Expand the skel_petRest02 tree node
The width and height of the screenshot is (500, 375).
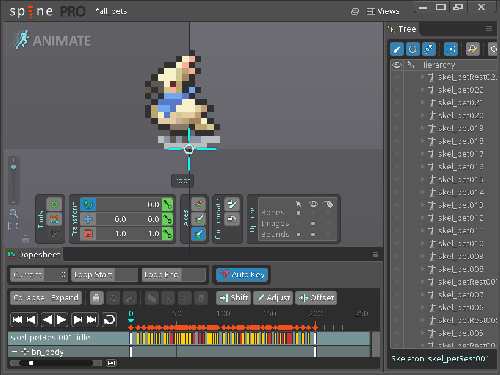pyautogui.click(x=423, y=77)
